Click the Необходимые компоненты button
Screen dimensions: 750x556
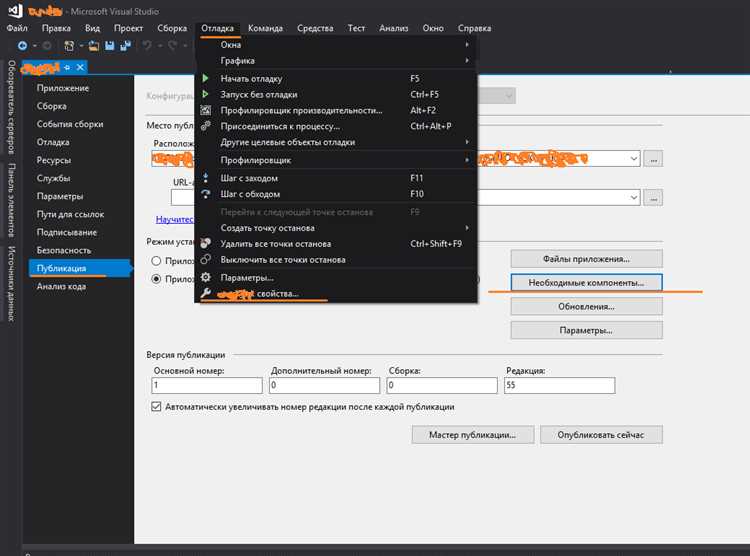click(x=586, y=283)
